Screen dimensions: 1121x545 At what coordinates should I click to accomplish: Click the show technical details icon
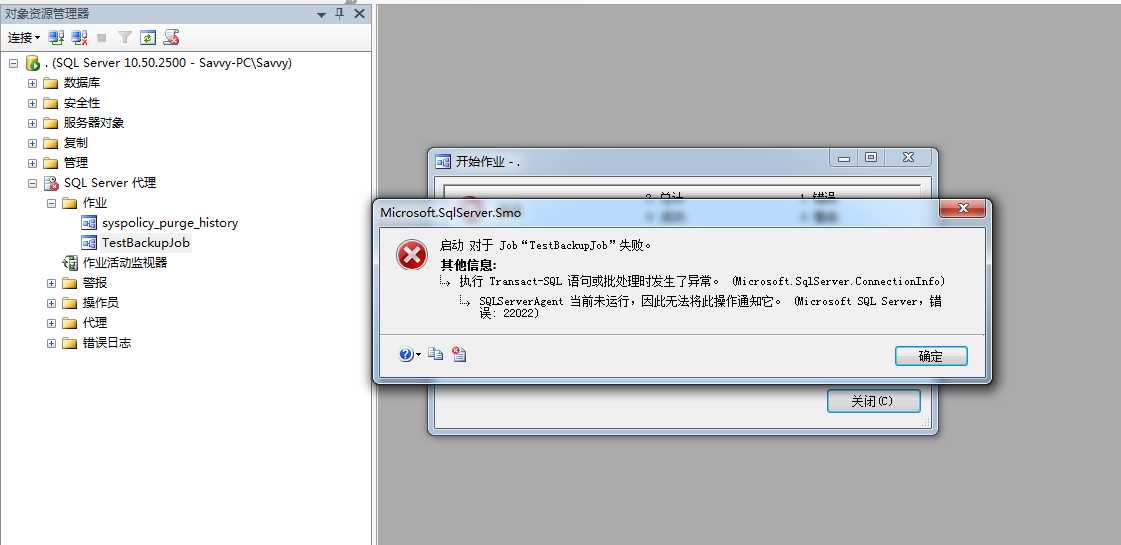(x=459, y=354)
